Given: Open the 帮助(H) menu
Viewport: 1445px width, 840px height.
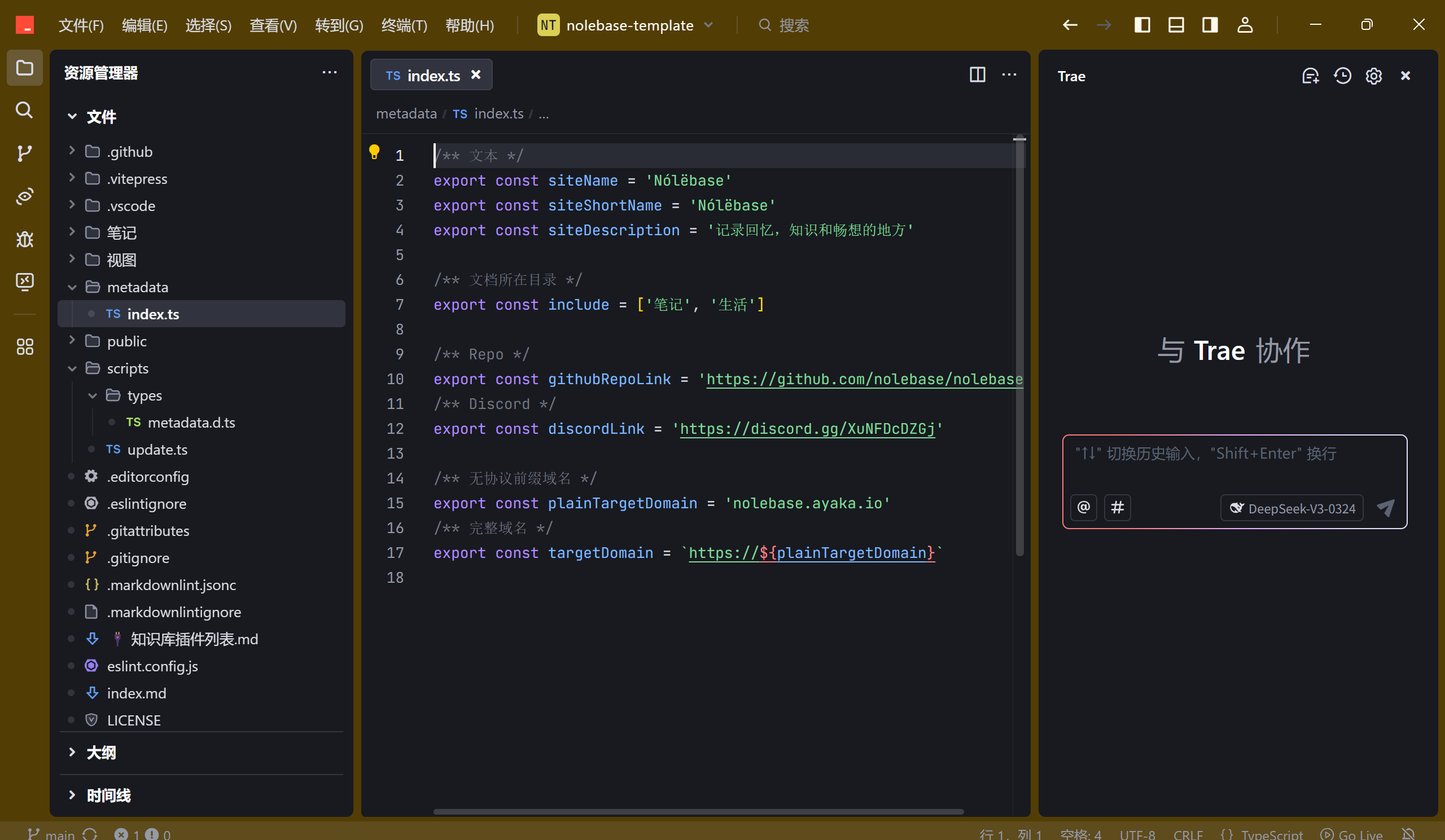Looking at the screenshot, I should [x=470, y=25].
